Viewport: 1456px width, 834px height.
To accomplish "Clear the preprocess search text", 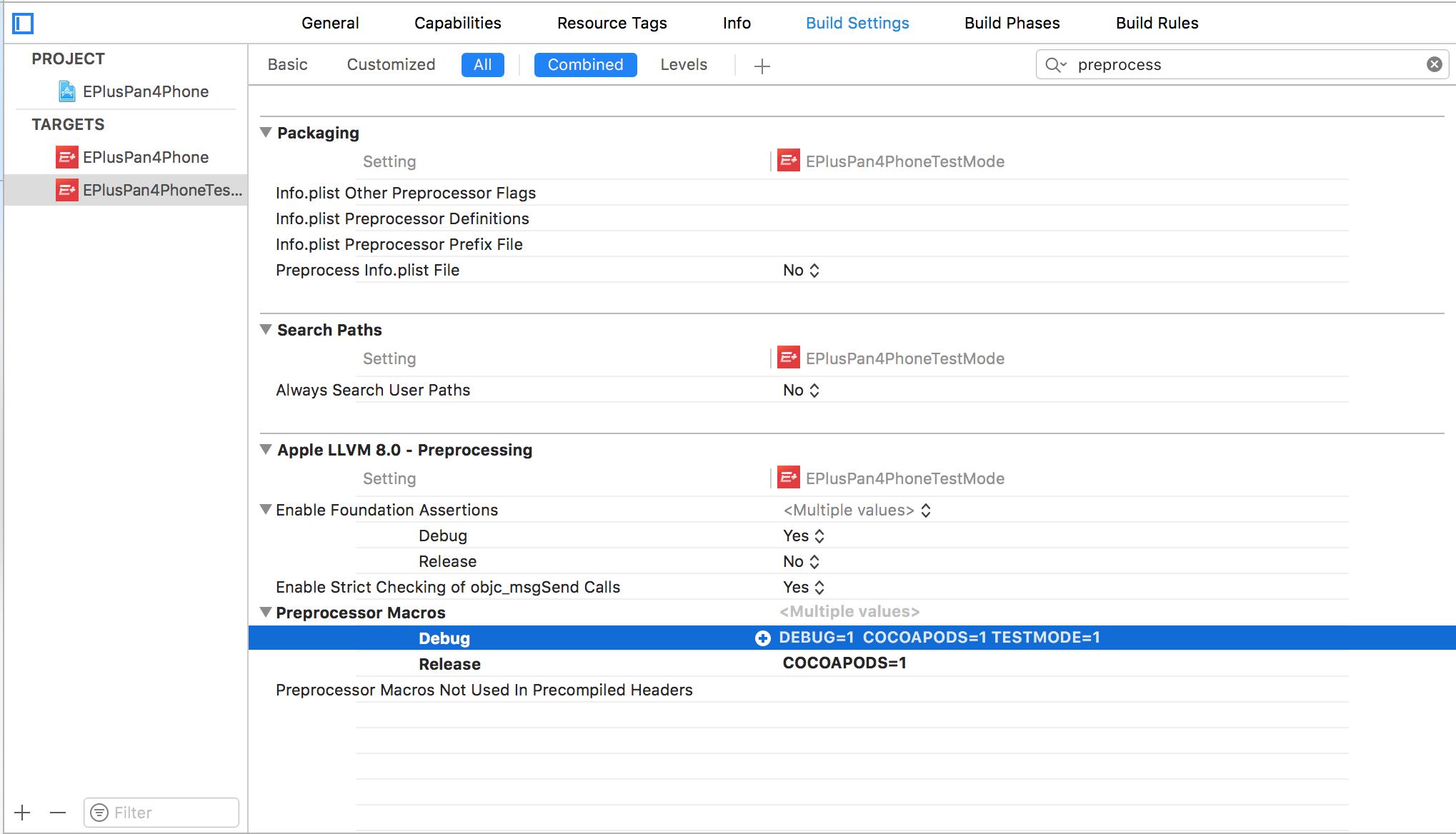I will (x=1434, y=65).
